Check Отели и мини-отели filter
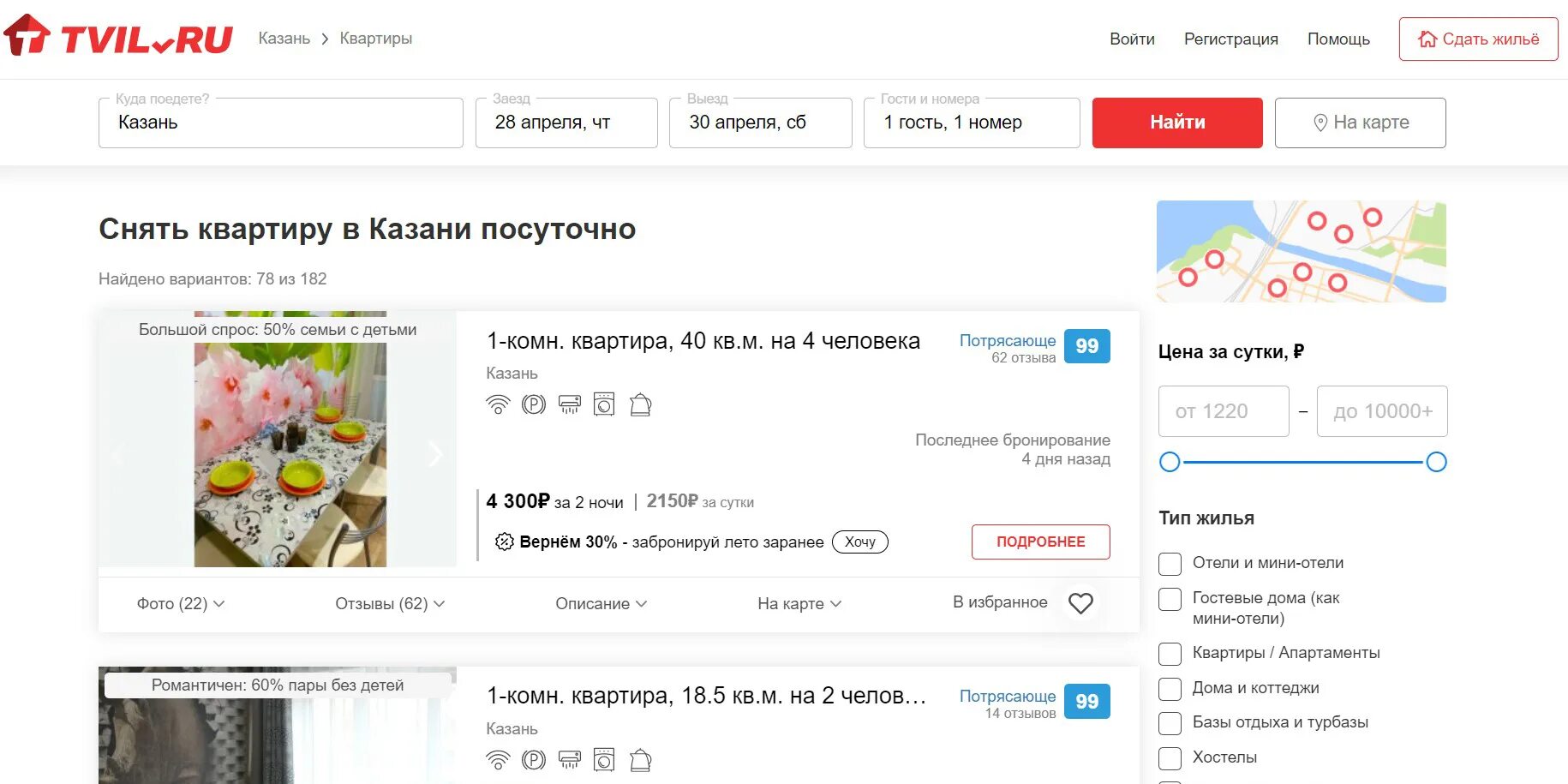The width and height of the screenshot is (1568, 784). click(x=1170, y=564)
